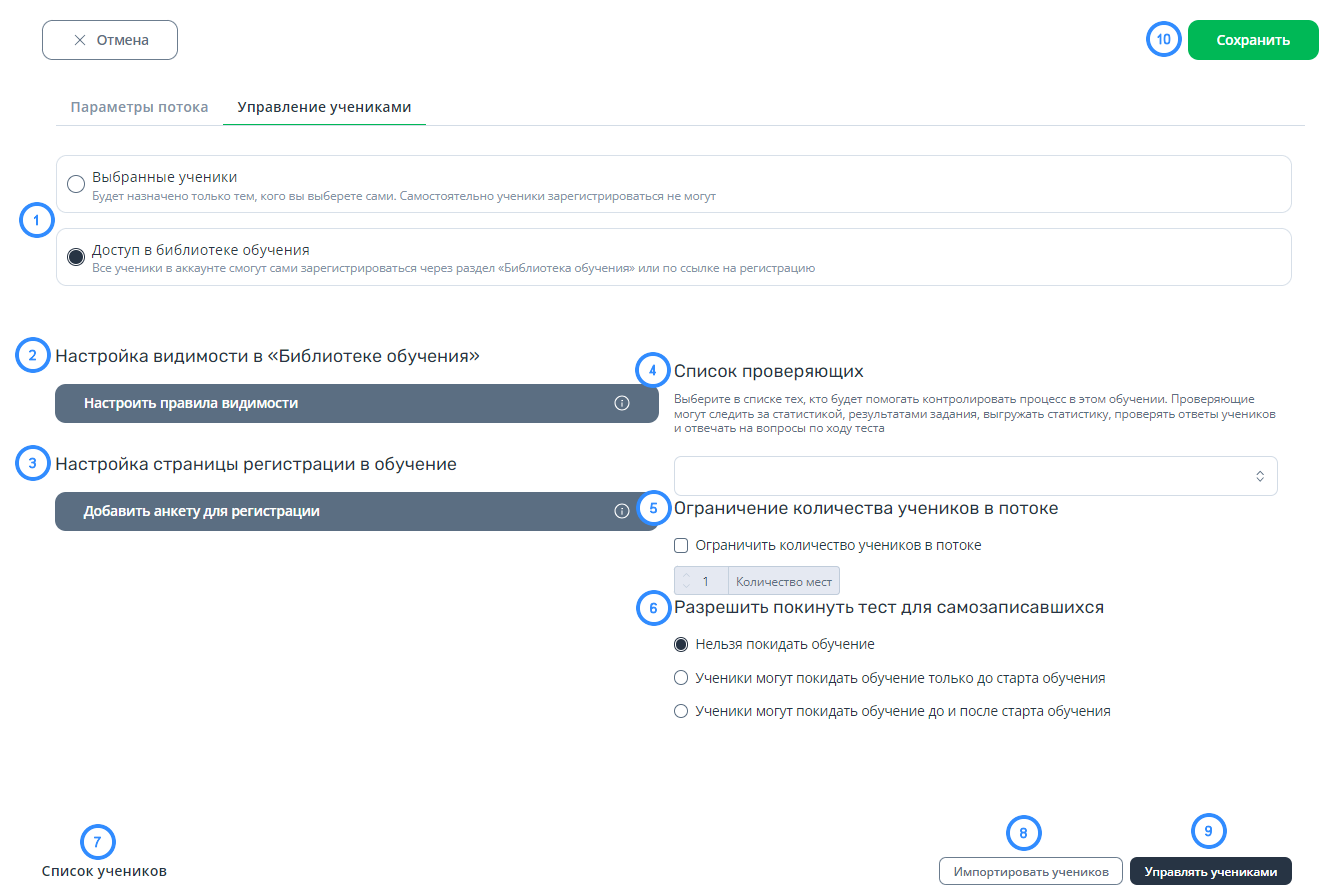The image size is (1340, 895).
Task: Click heading Ограничение количества учеников в потоке
Action: click(x=866, y=508)
